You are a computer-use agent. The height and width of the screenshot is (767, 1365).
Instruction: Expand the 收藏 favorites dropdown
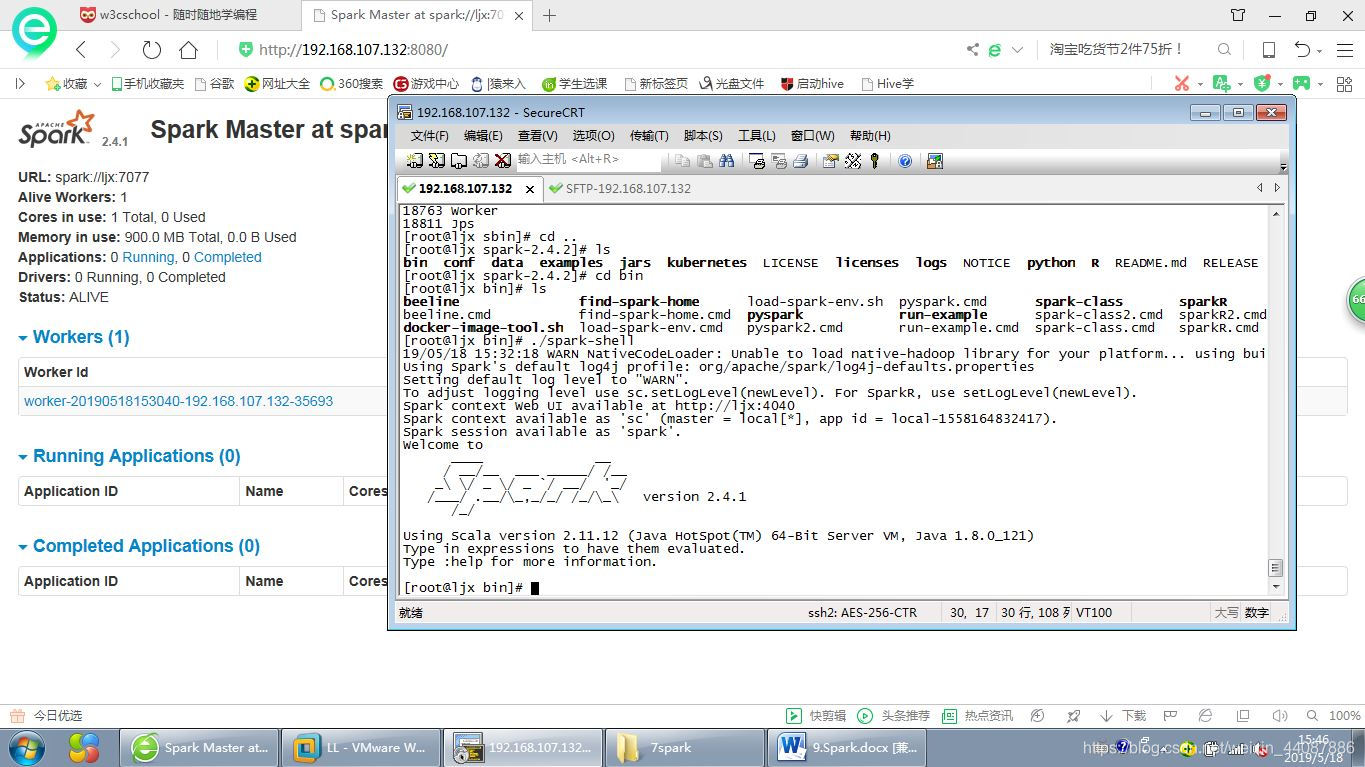pyautogui.click(x=97, y=84)
